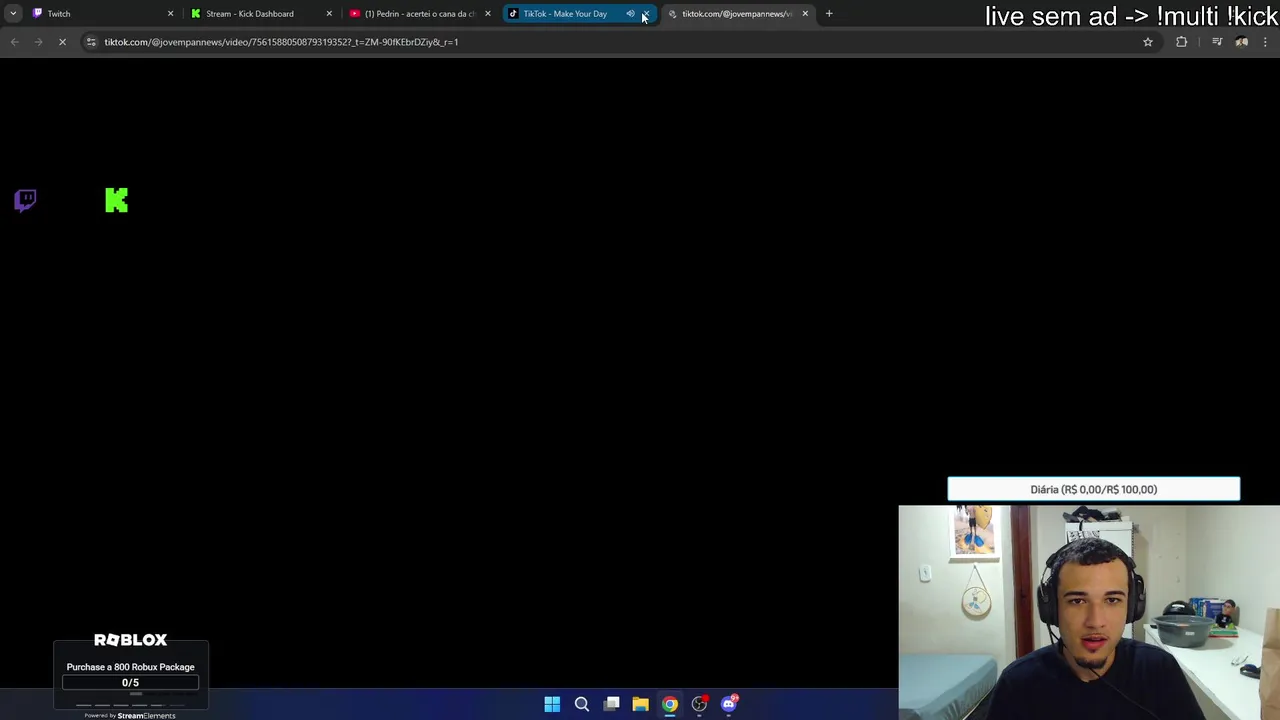The height and width of the screenshot is (720, 1280).
Task: Click the Purchase a 800 Robux Package text
Action: (x=130, y=667)
